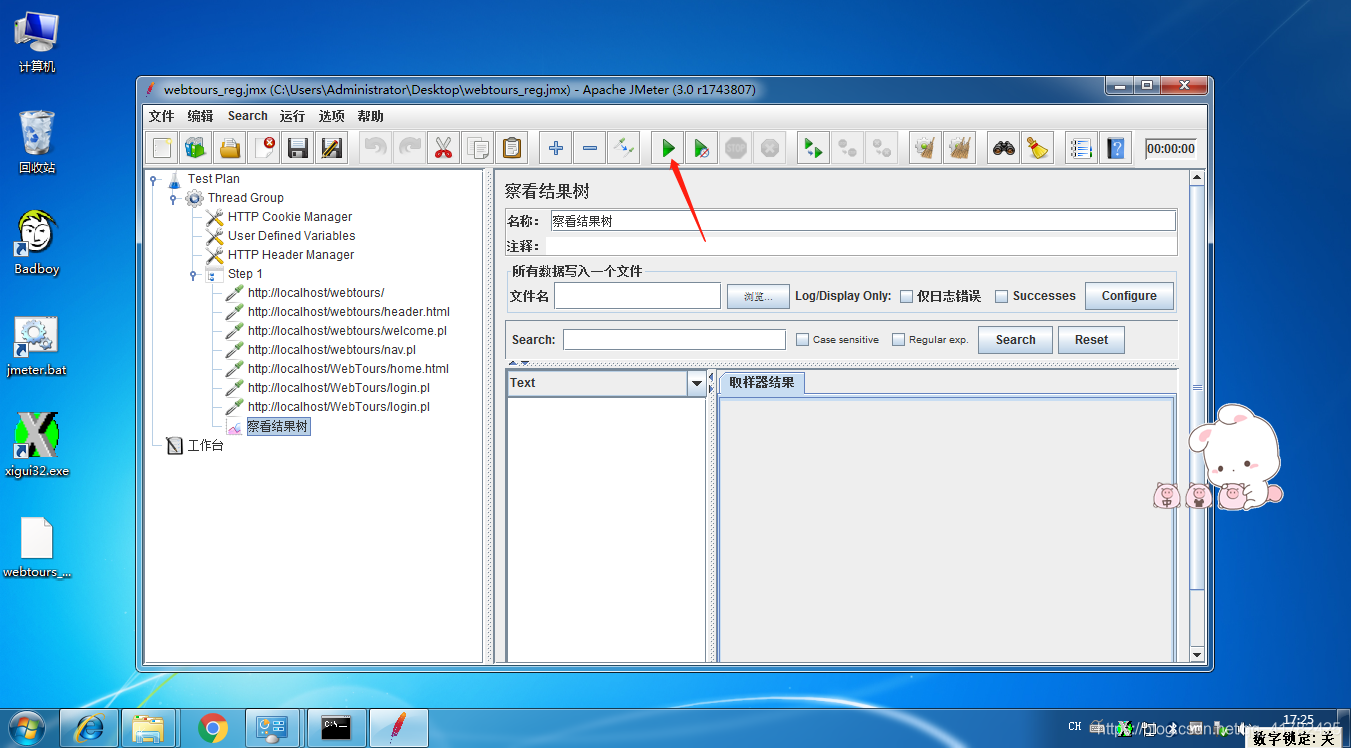This screenshot has width=1351, height=748.
Task: Click the Help book icon
Action: 1115,149
